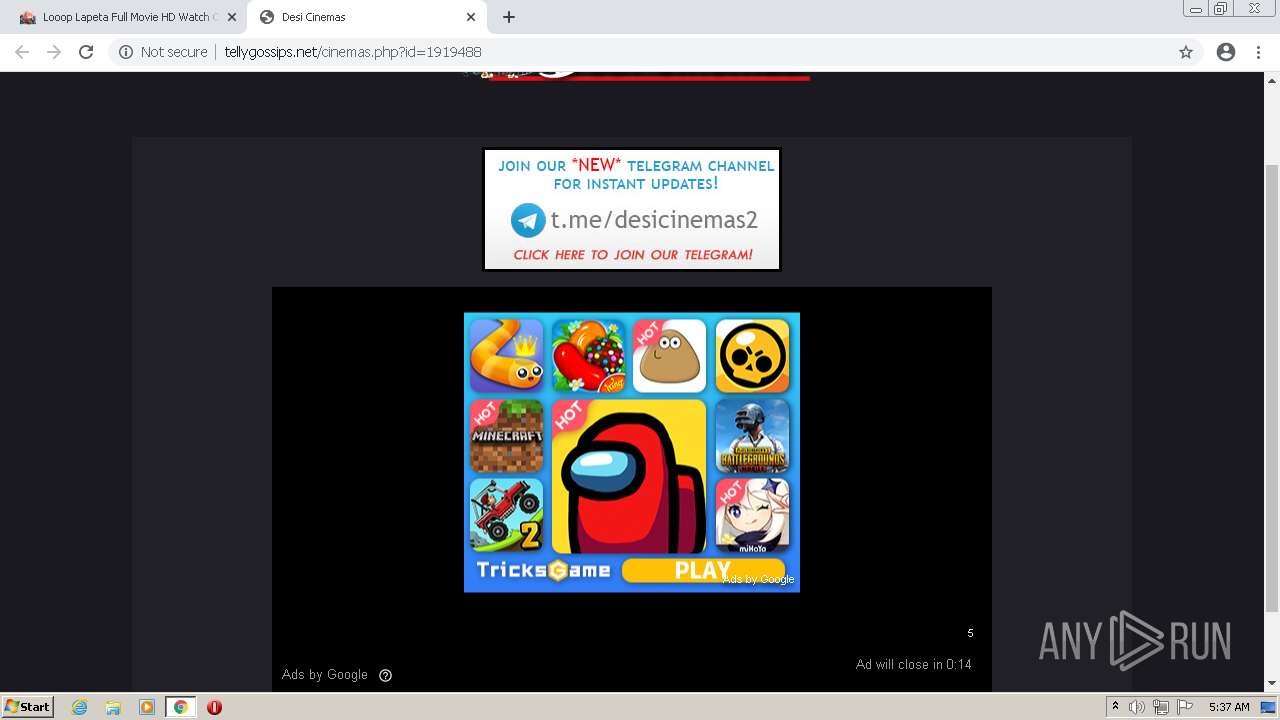Click the volume speaker tray icon
The image size is (1280, 720).
[x=1137, y=707]
